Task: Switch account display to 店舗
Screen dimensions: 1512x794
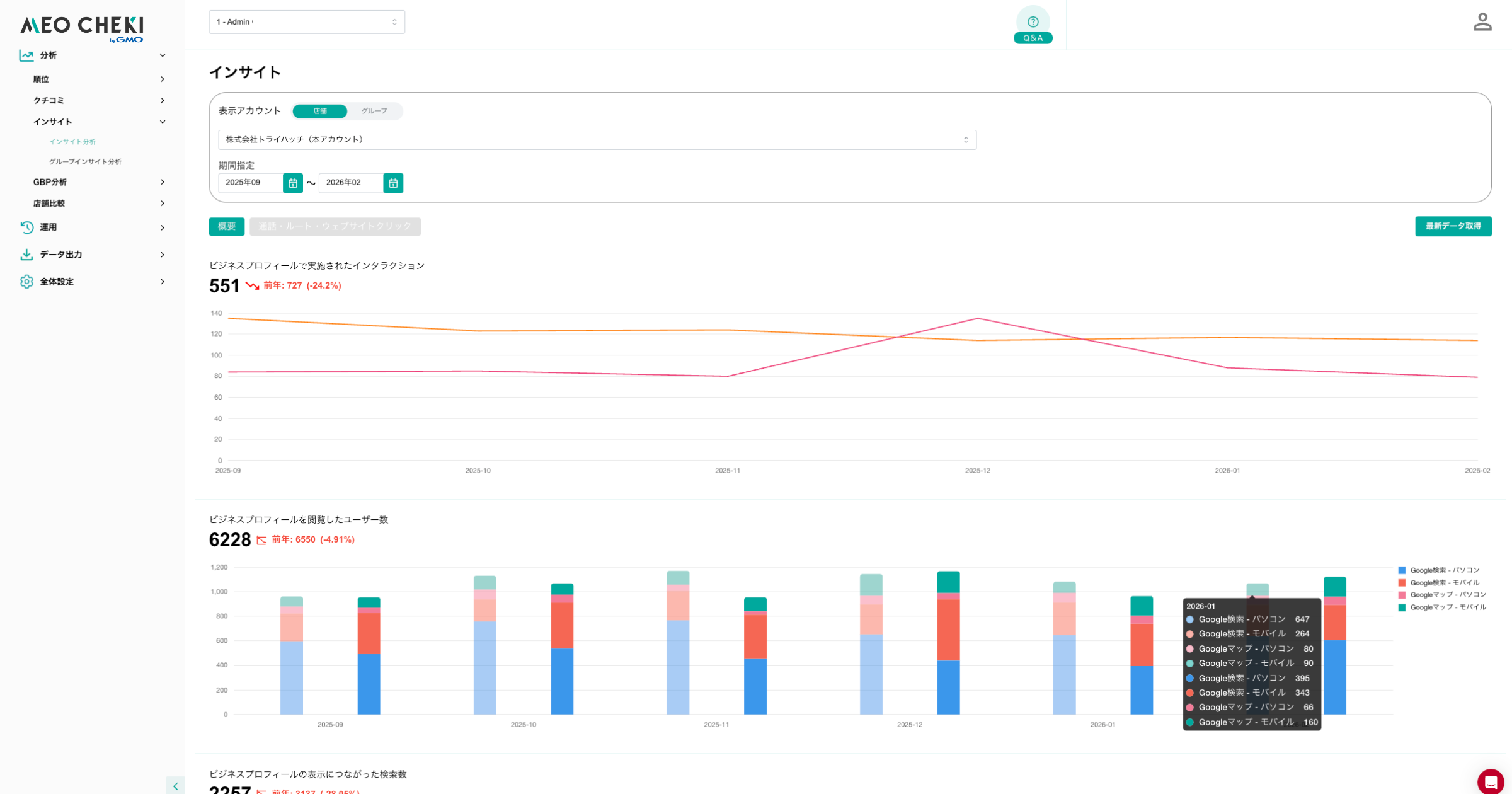Action: click(x=320, y=112)
